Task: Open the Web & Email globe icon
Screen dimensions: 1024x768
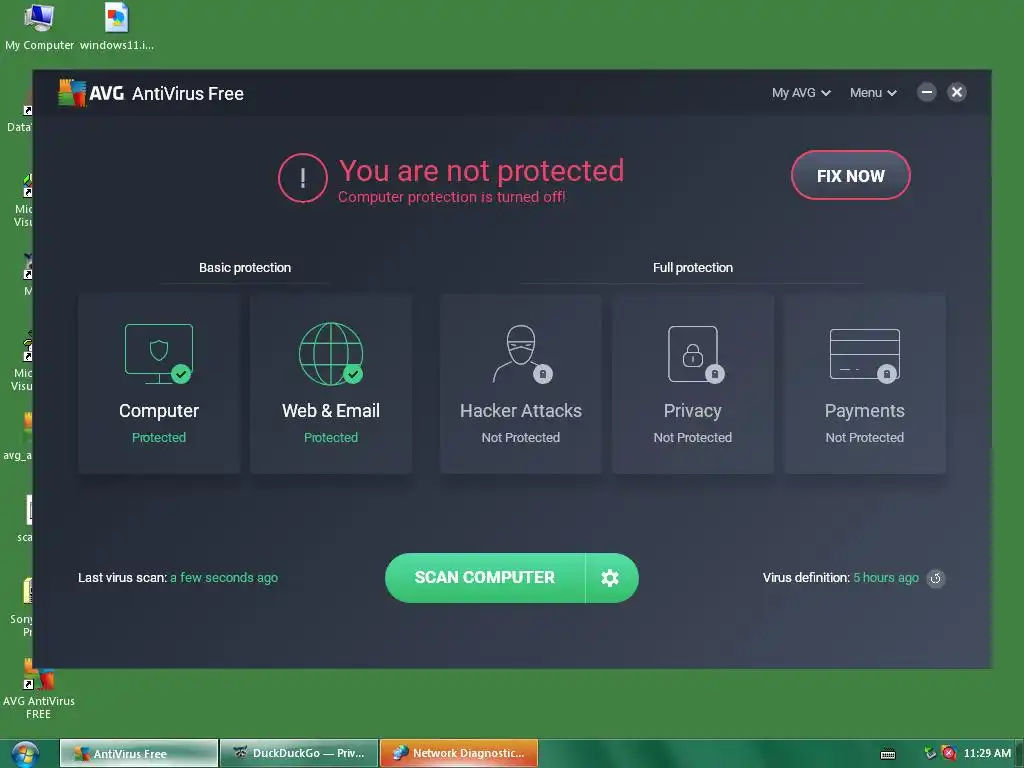Action: (331, 353)
